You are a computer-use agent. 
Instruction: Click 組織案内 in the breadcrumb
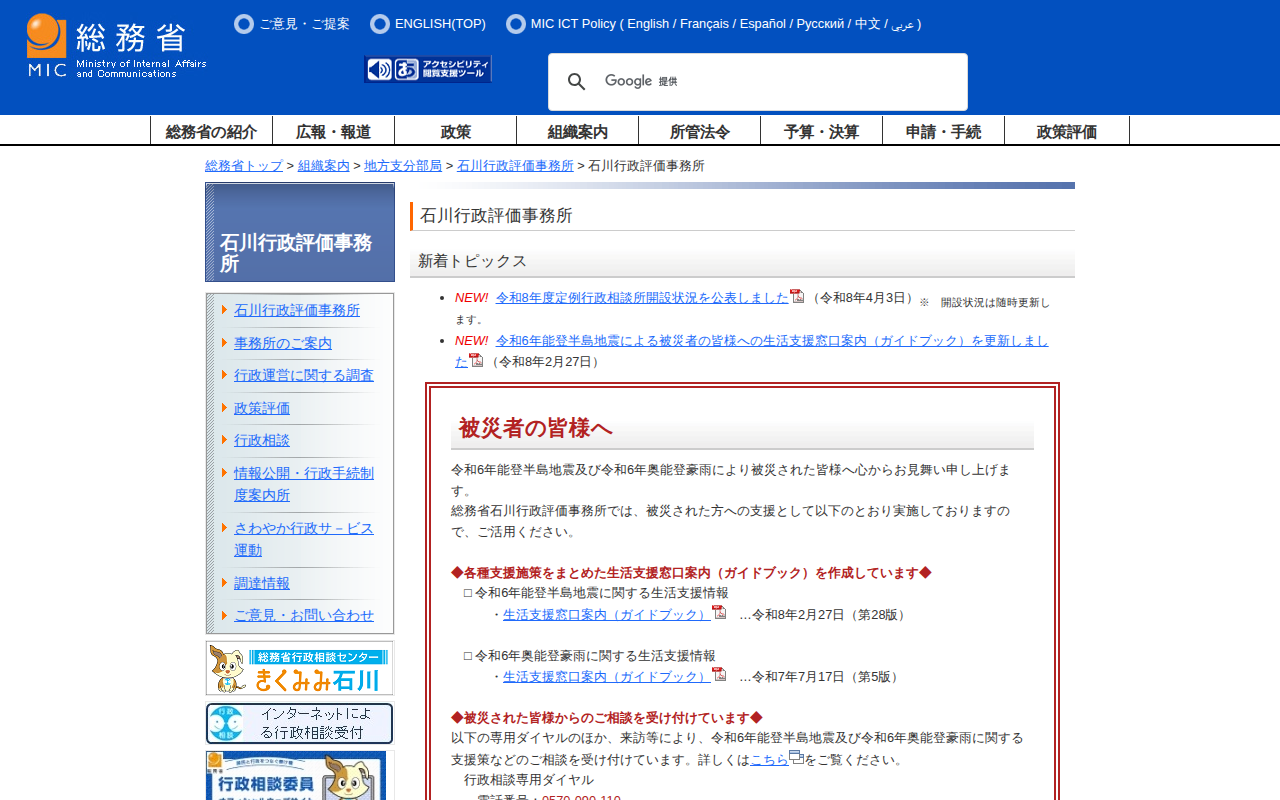[x=324, y=166]
